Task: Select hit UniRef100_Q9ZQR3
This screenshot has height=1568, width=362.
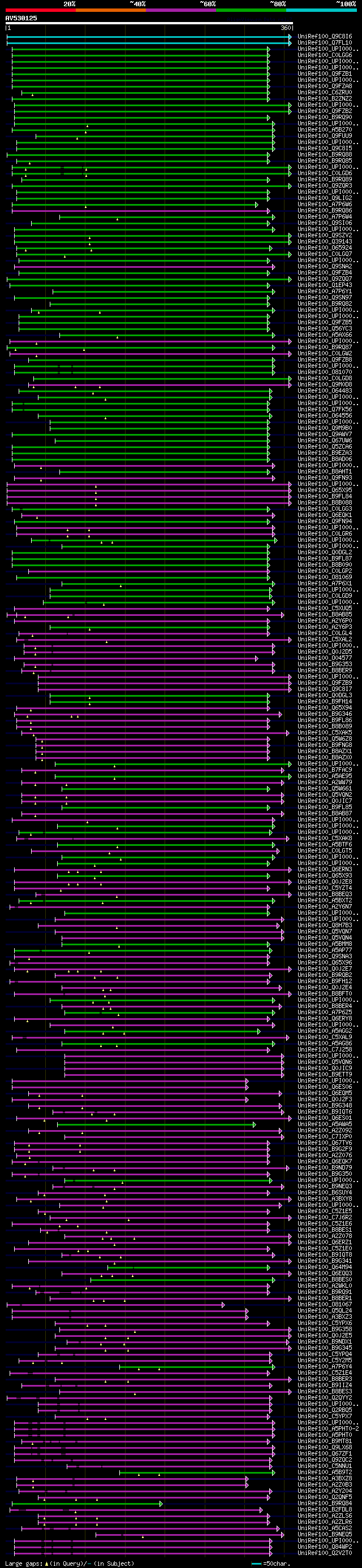Action: tap(325, 186)
